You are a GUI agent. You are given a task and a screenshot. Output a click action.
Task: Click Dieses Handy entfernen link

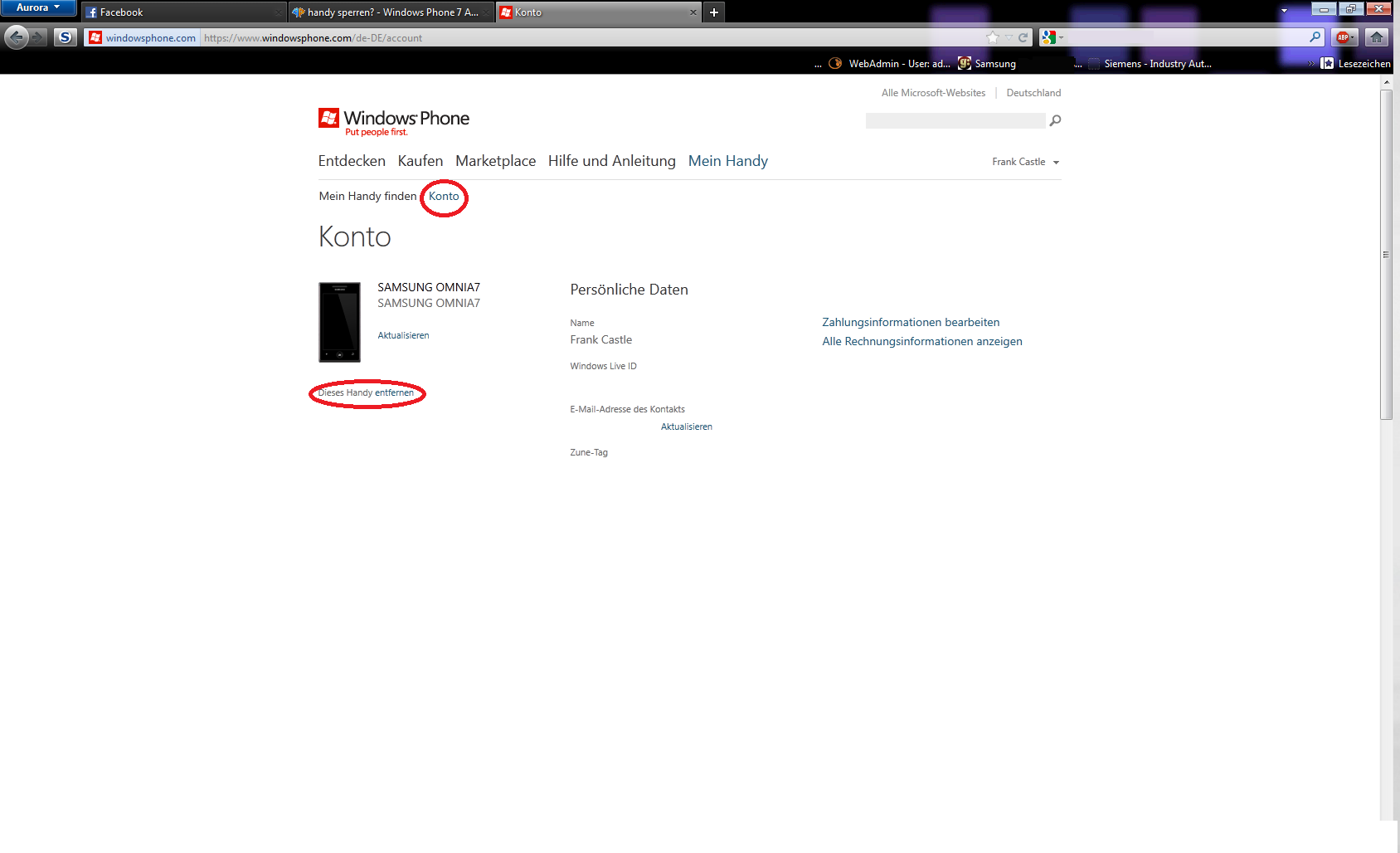click(366, 392)
